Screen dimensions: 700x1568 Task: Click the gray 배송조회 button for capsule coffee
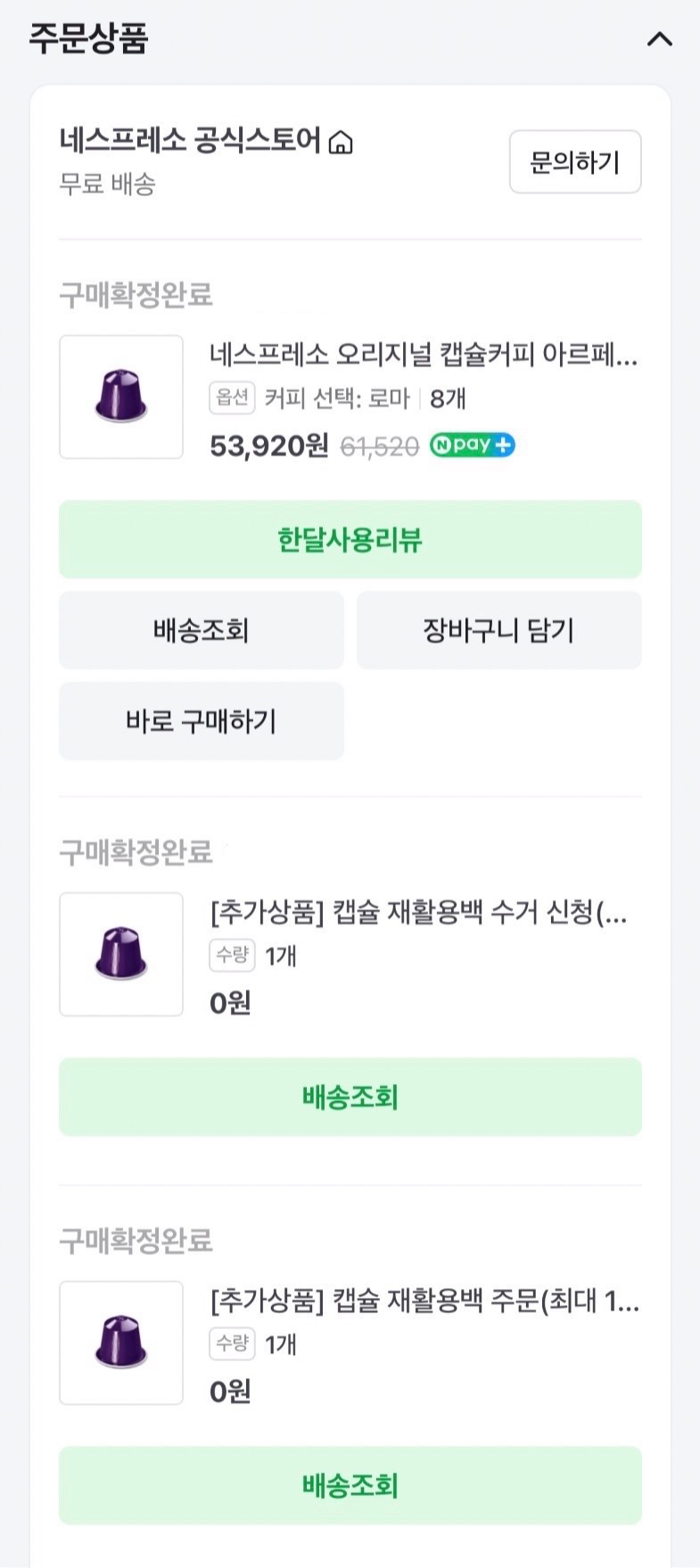pyautogui.click(x=201, y=630)
